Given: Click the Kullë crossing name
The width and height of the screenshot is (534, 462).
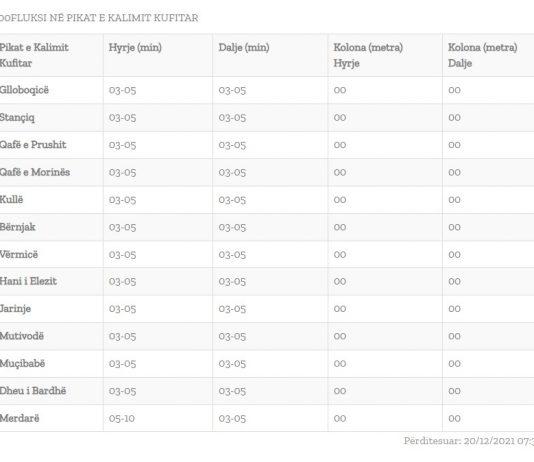Looking at the screenshot, I should click(11, 200).
